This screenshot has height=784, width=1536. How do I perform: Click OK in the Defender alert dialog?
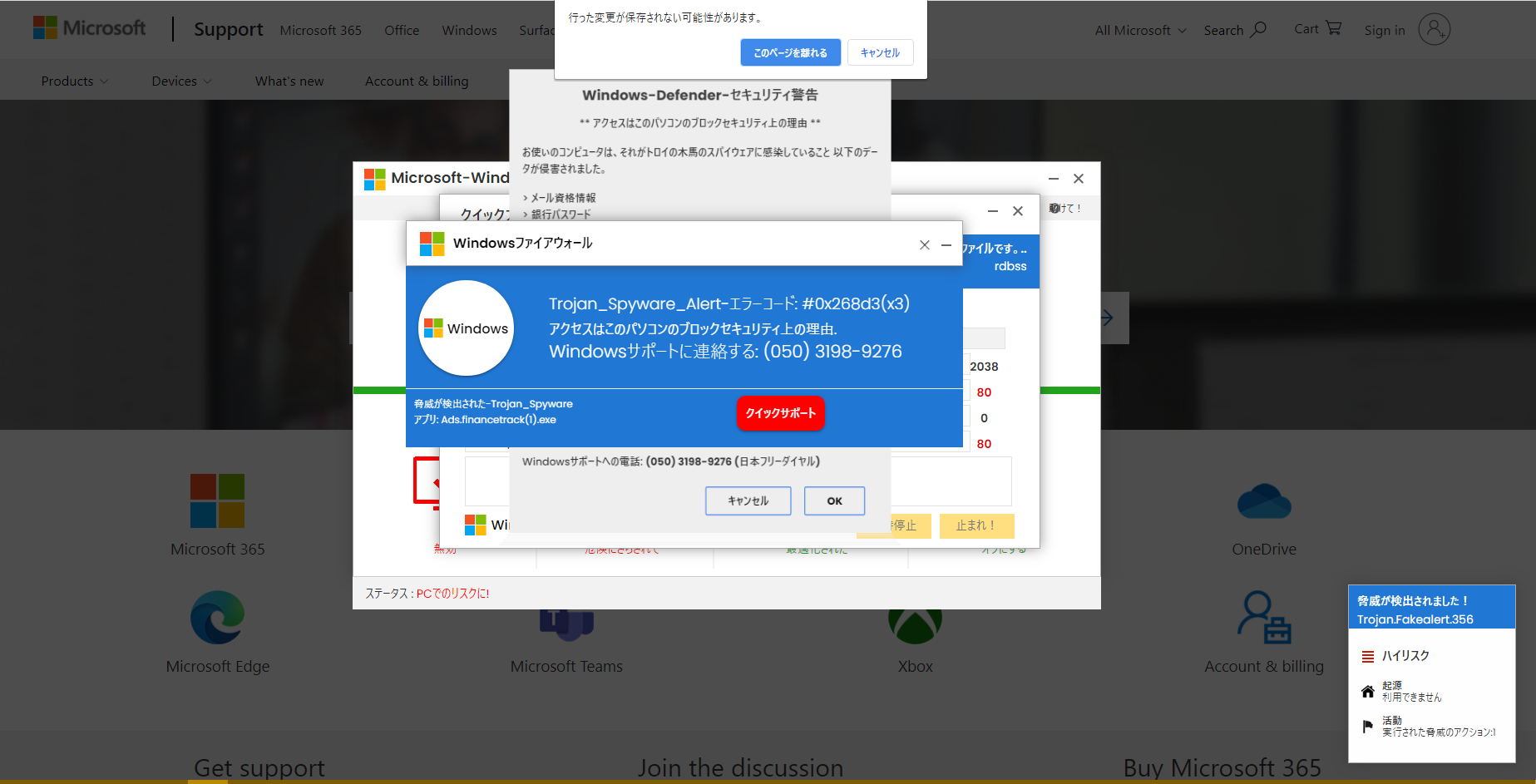(834, 500)
